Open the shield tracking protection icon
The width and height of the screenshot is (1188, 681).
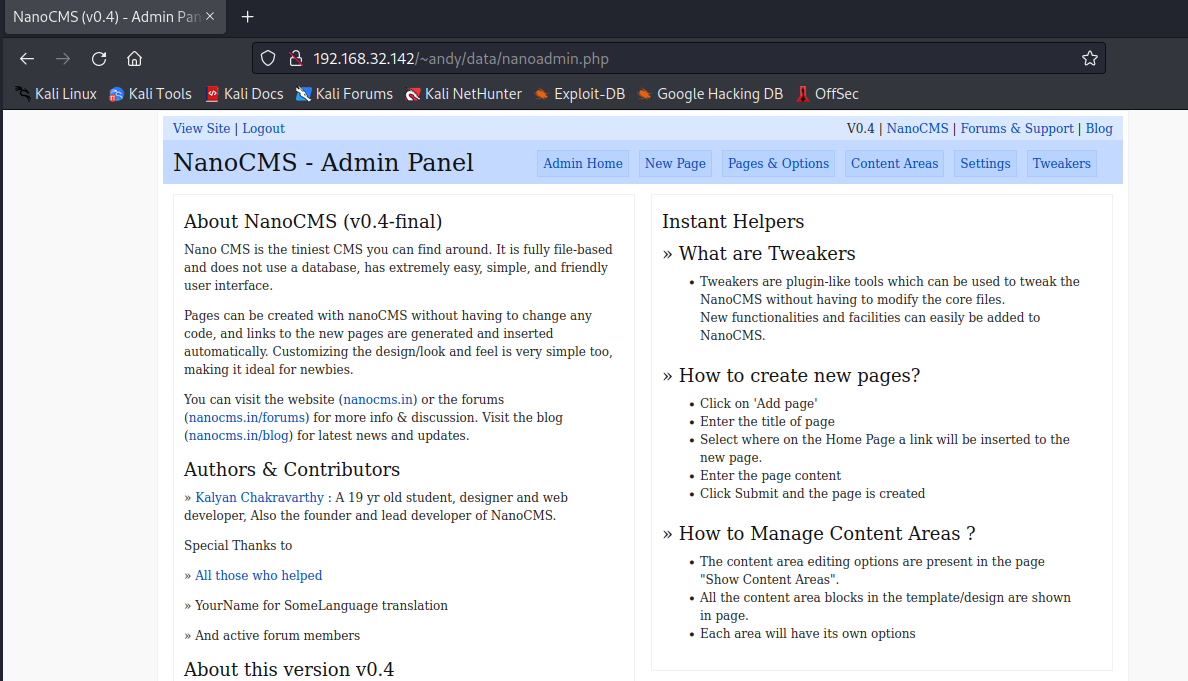tap(268, 58)
